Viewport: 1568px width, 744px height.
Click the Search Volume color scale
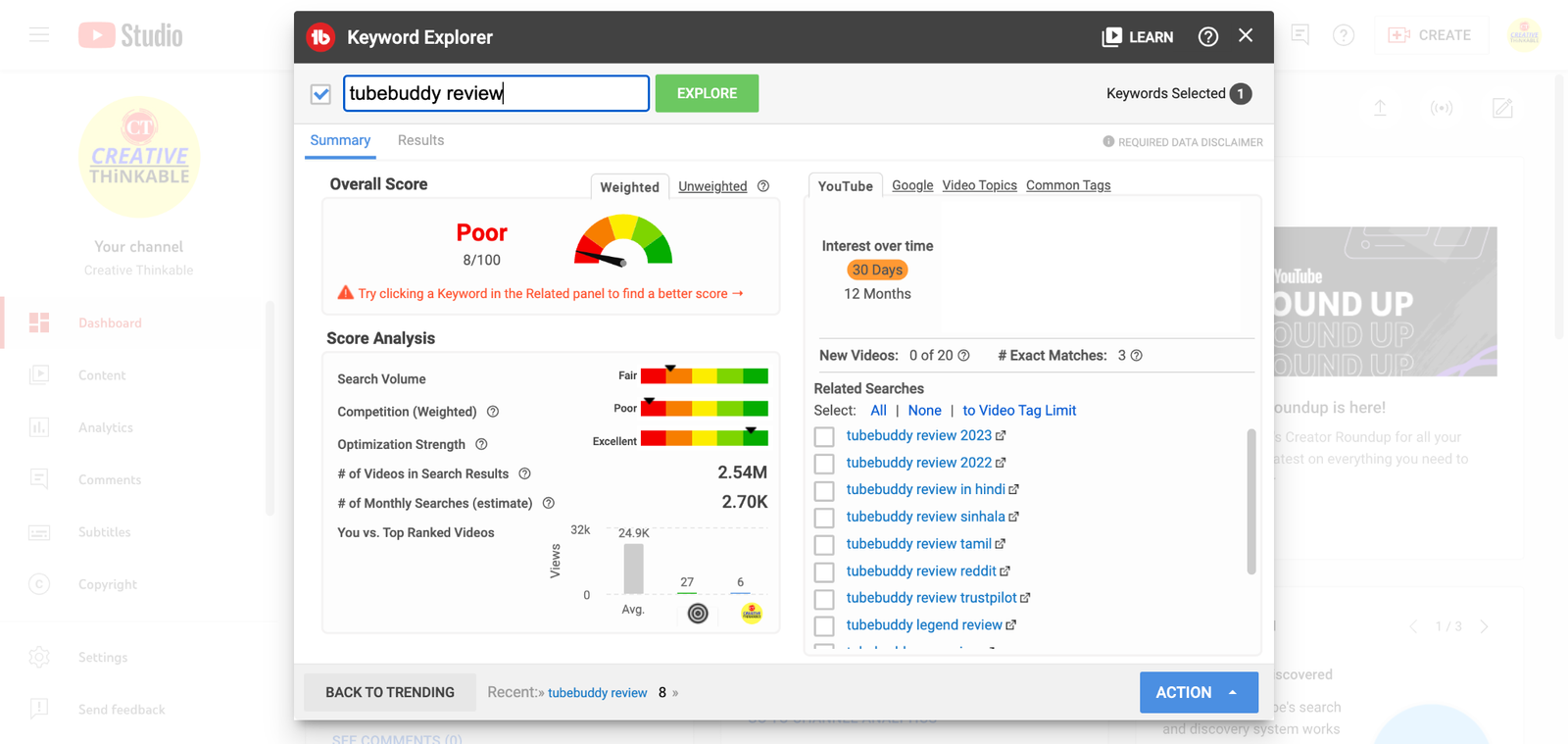tap(705, 375)
